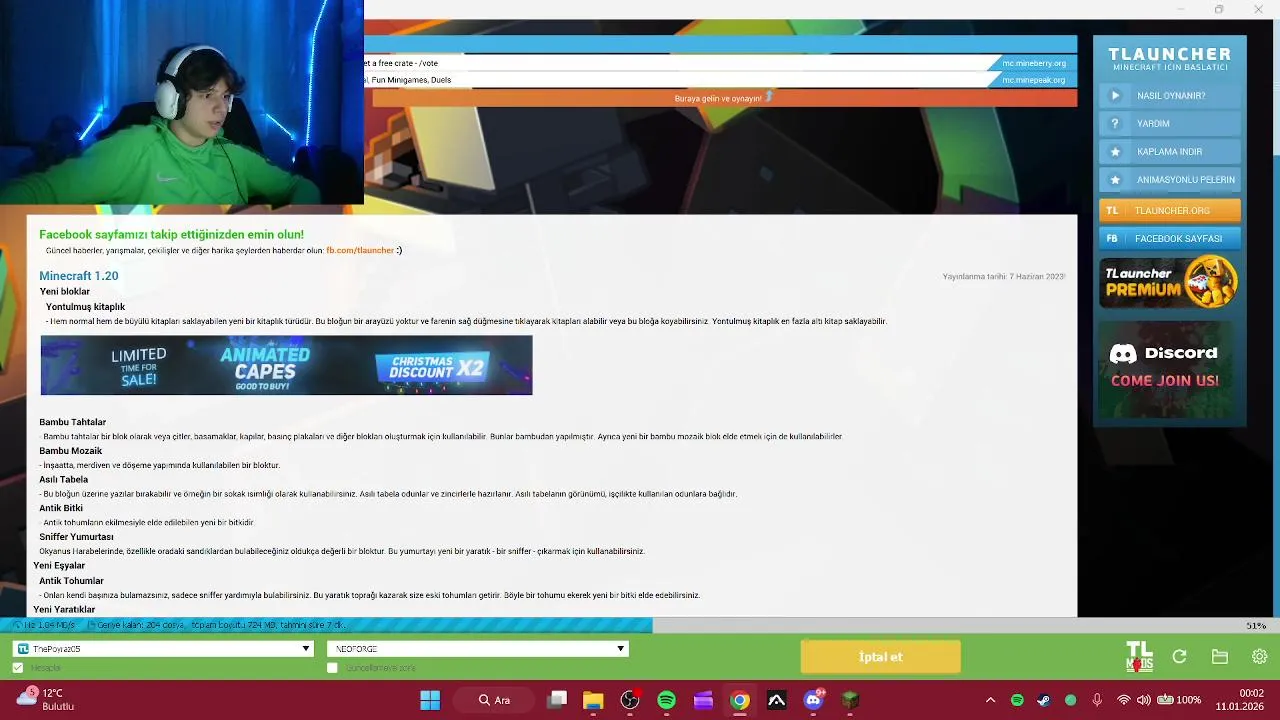Open Spotify from the taskbar

point(666,700)
